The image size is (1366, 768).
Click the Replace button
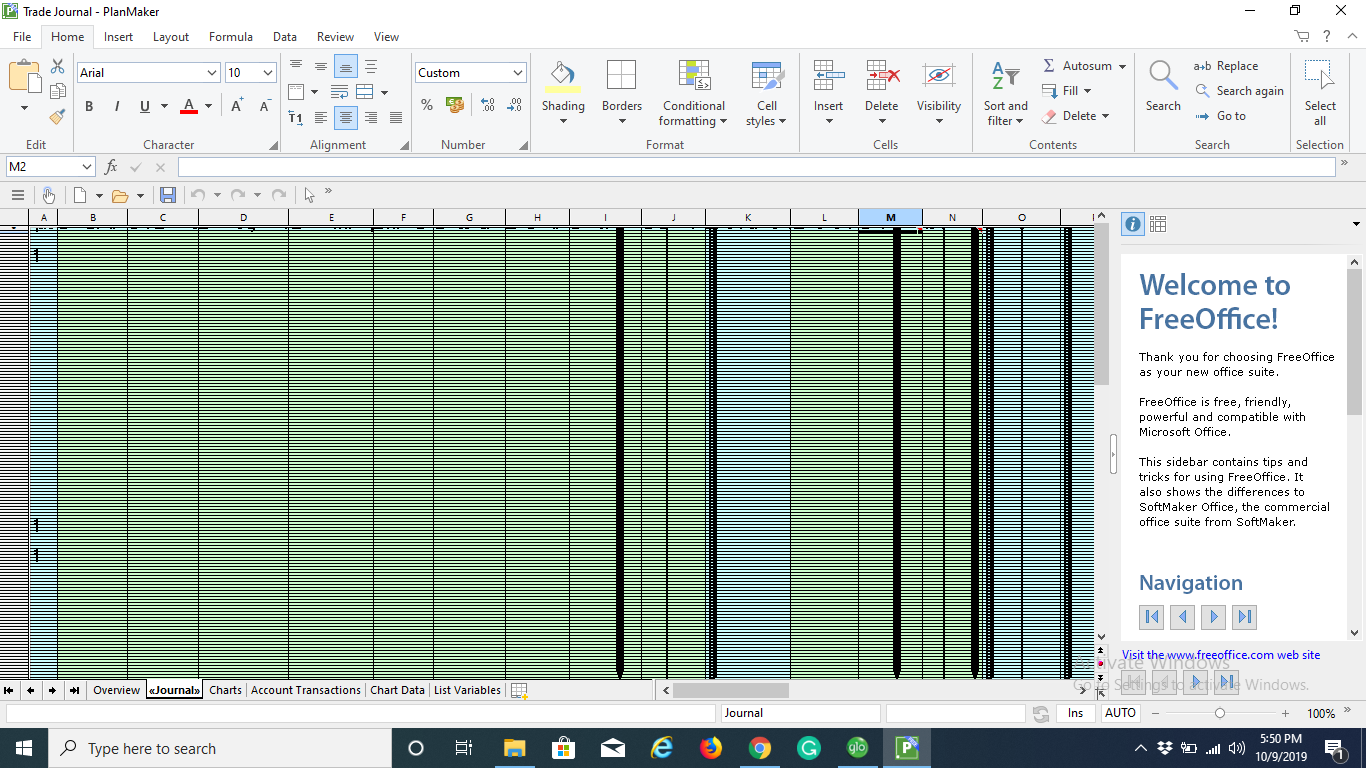(x=1226, y=66)
